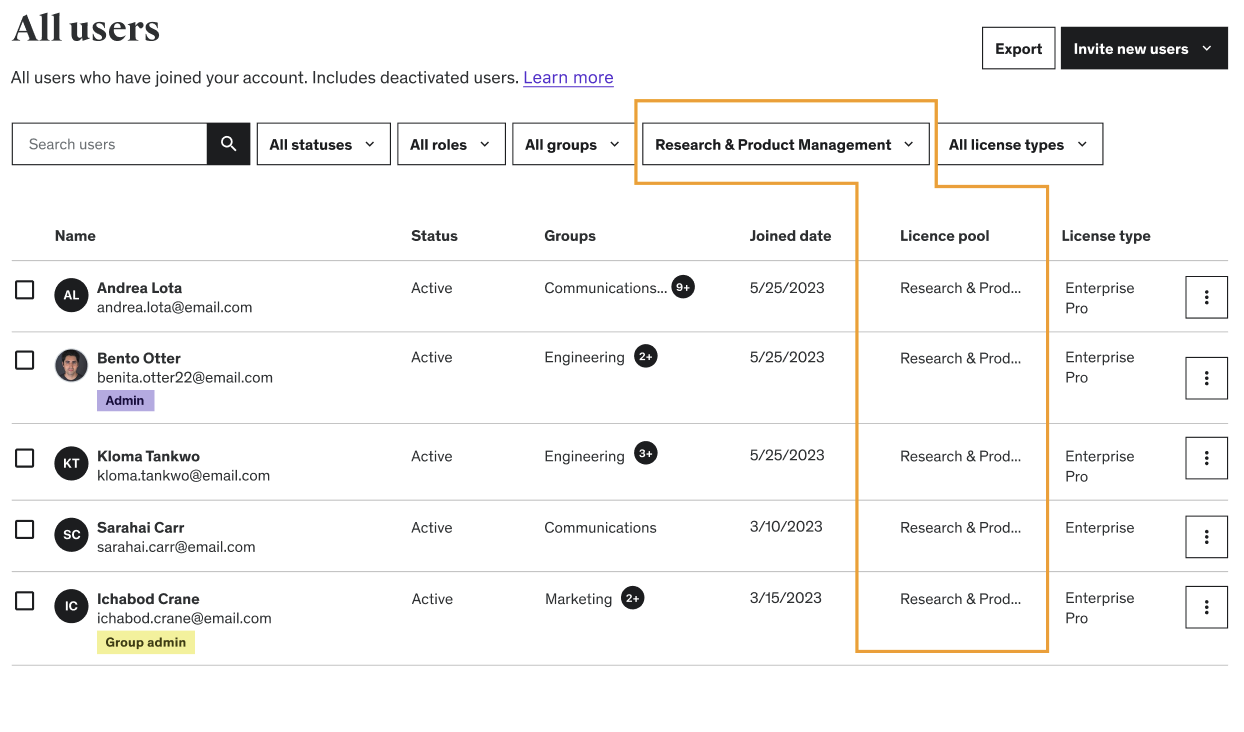Select the checkbox for Andrea Lota
The width and height of the screenshot is (1244, 732).
[x=25, y=290]
